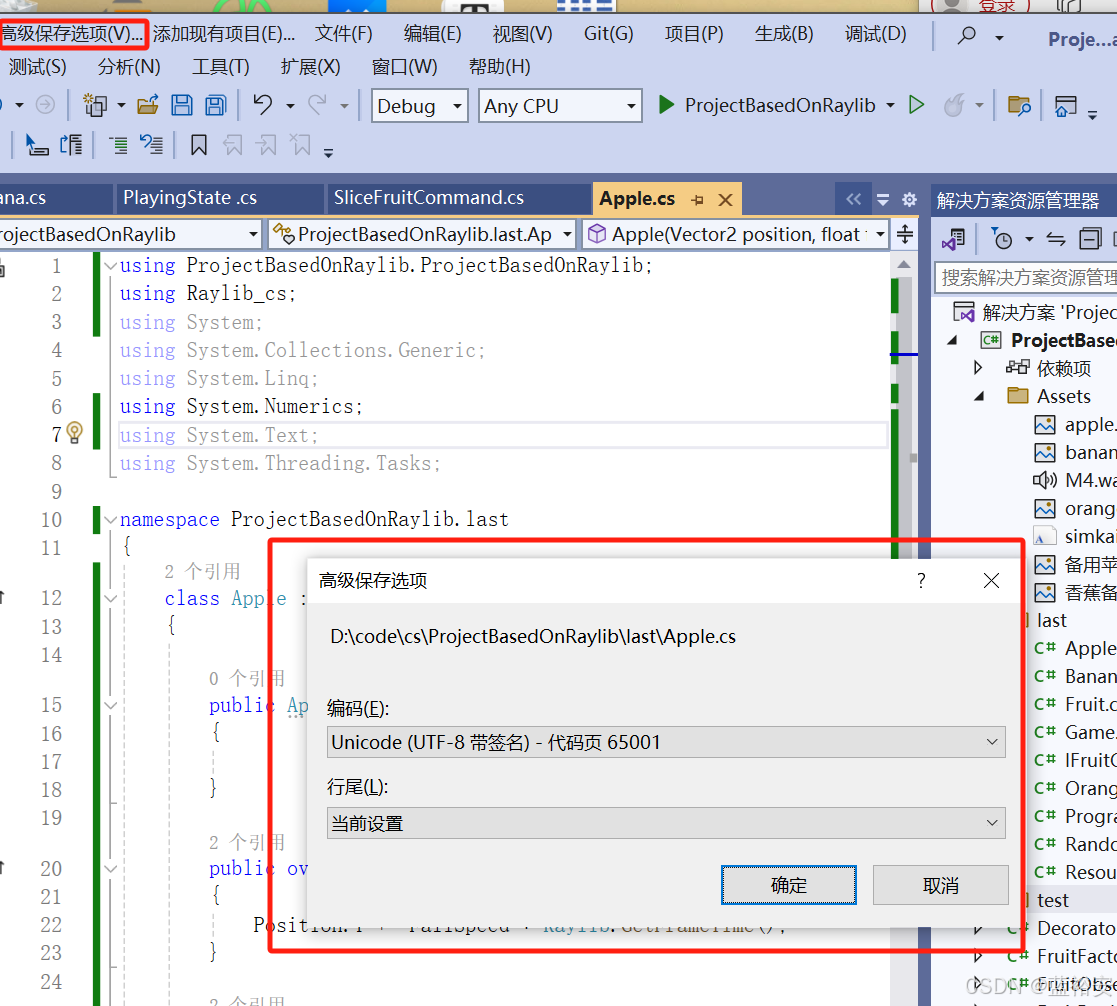1117x1006 pixels.
Task: Open tab window settings gear icon
Action: (909, 199)
